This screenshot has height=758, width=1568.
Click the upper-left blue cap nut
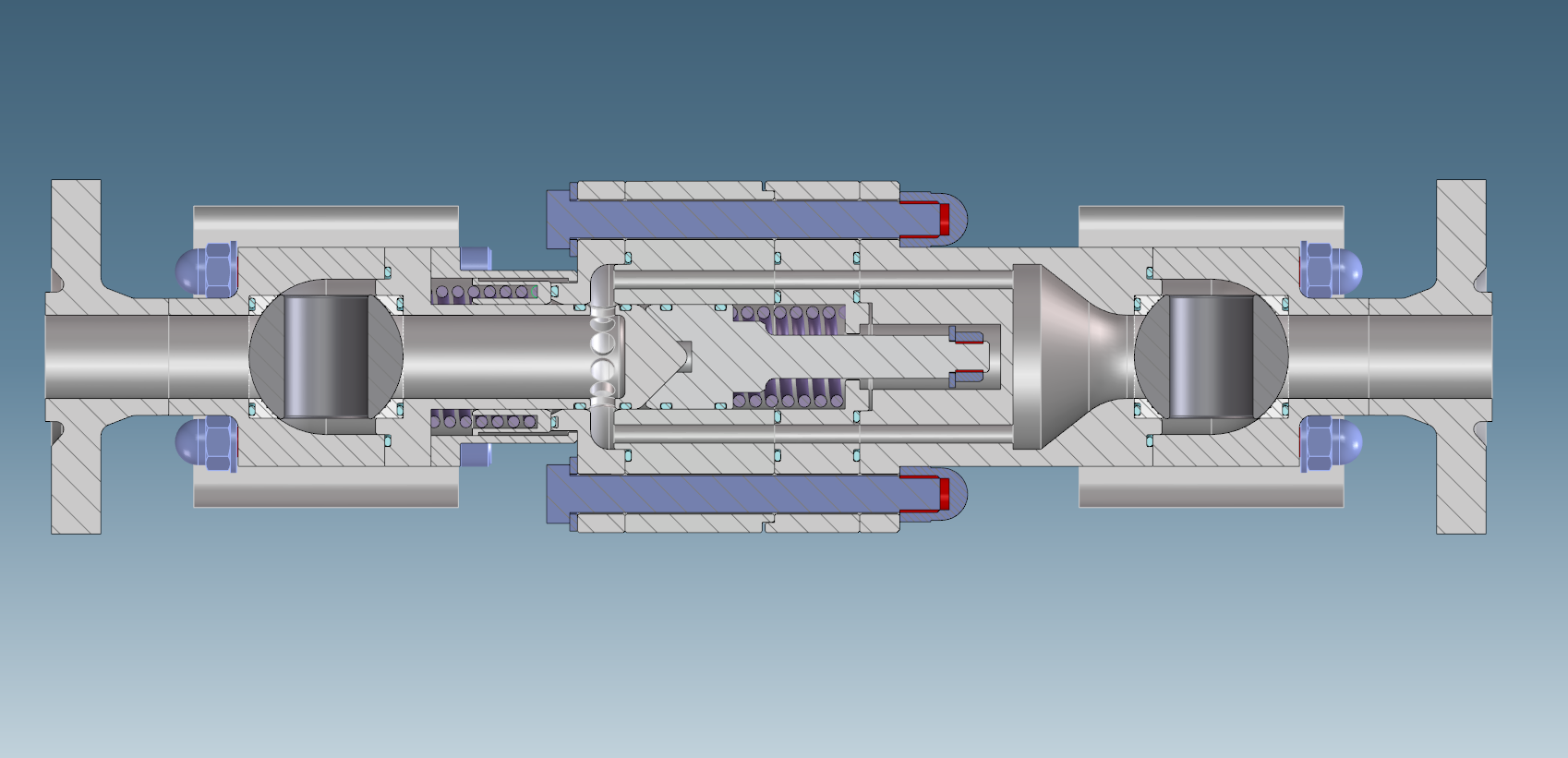206,269
